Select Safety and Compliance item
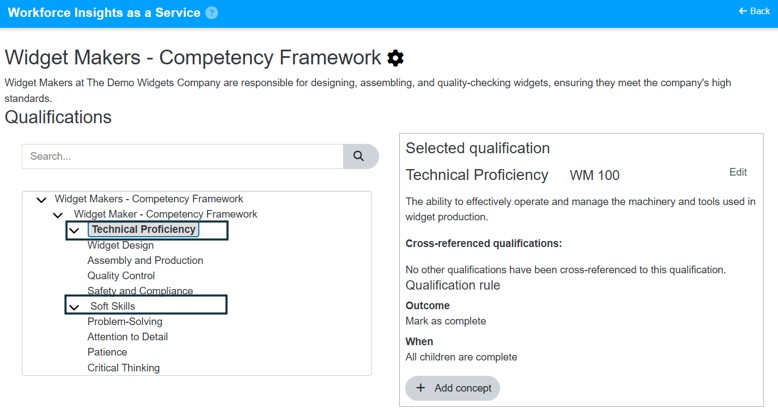778x412 pixels. [x=140, y=291]
